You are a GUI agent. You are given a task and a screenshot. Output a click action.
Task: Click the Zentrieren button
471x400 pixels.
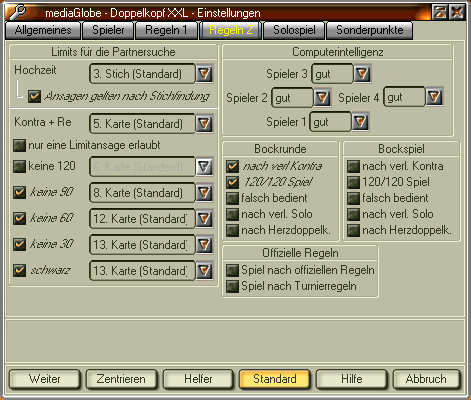tap(121, 379)
